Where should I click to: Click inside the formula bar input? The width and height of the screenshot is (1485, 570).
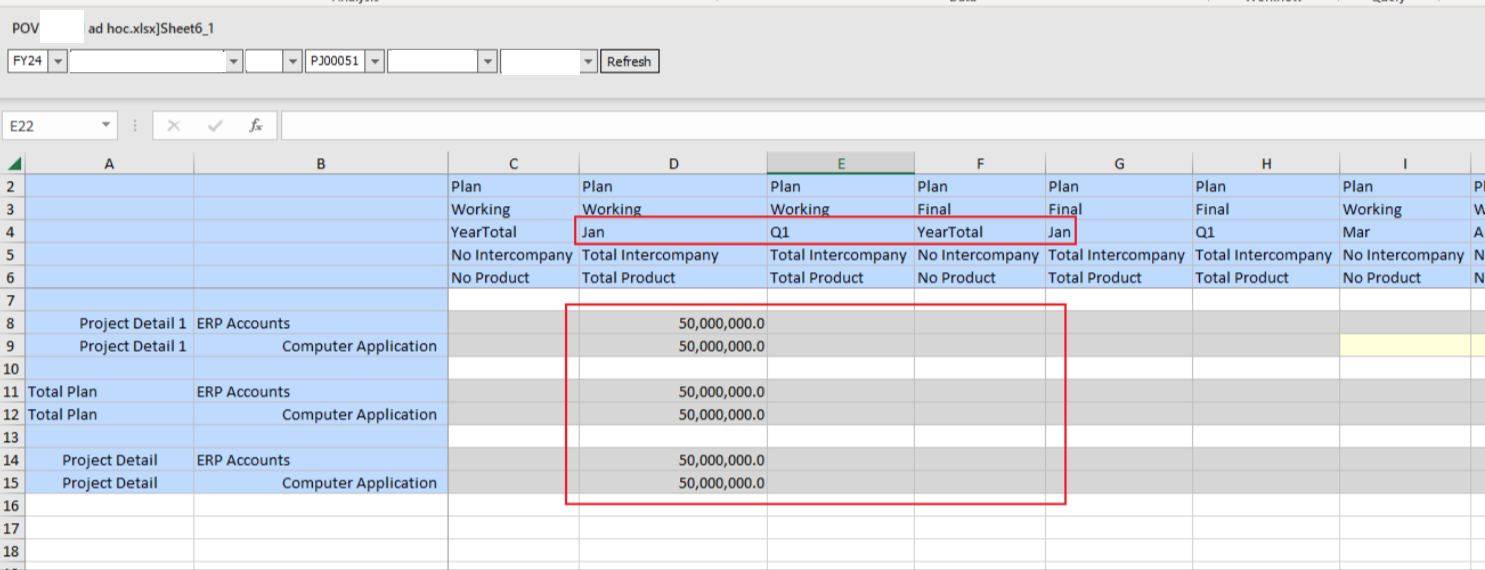point(882,126)
